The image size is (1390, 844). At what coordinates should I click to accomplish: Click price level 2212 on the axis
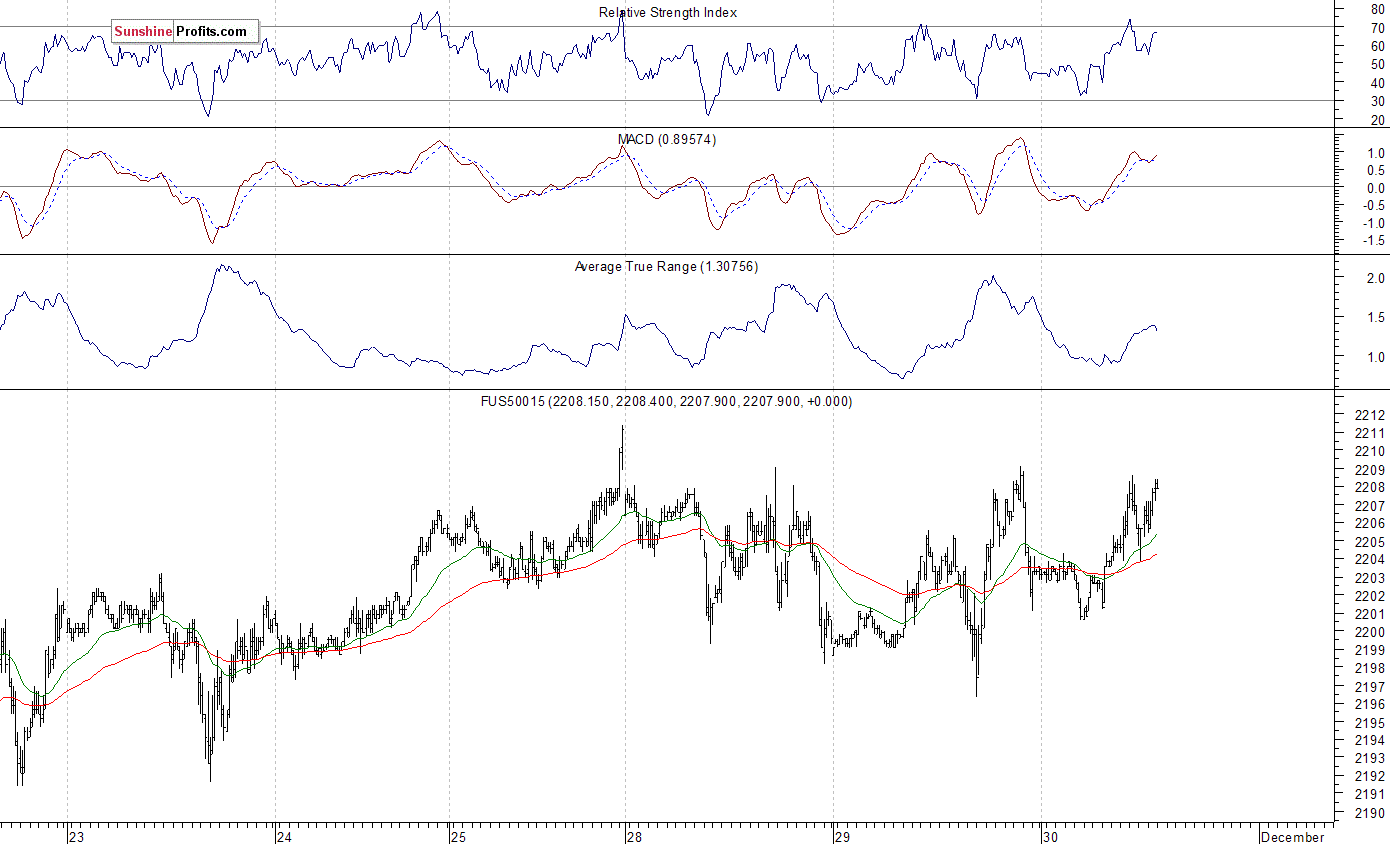tap(1371, 415)
